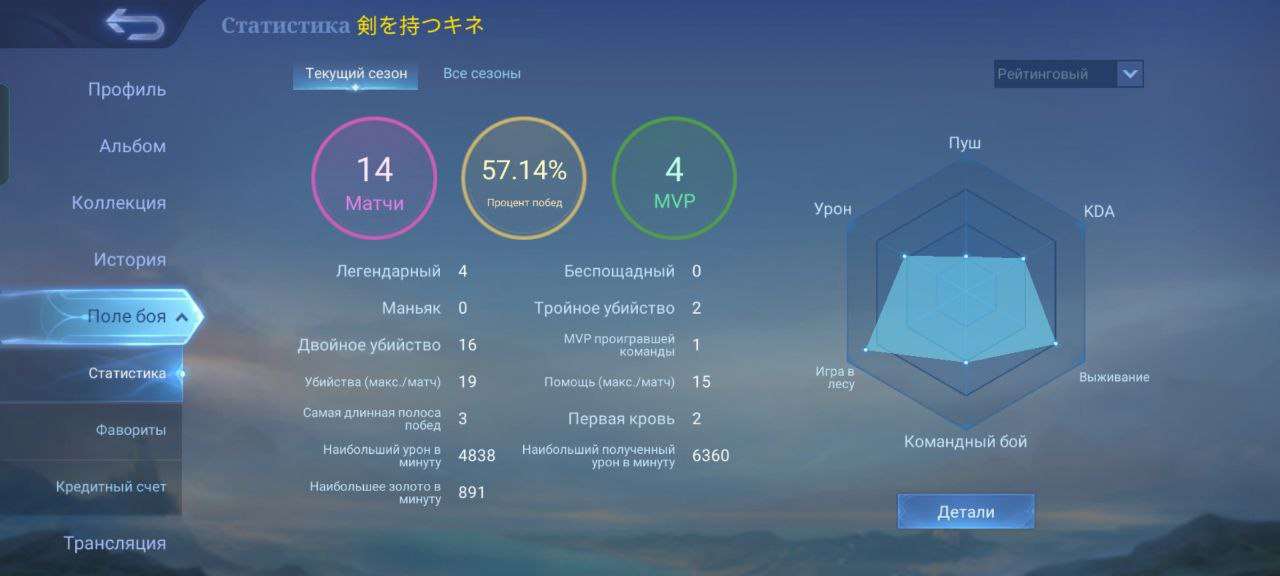
Task: Click the MVP проигравшей команды label
Action: point(619,345)
